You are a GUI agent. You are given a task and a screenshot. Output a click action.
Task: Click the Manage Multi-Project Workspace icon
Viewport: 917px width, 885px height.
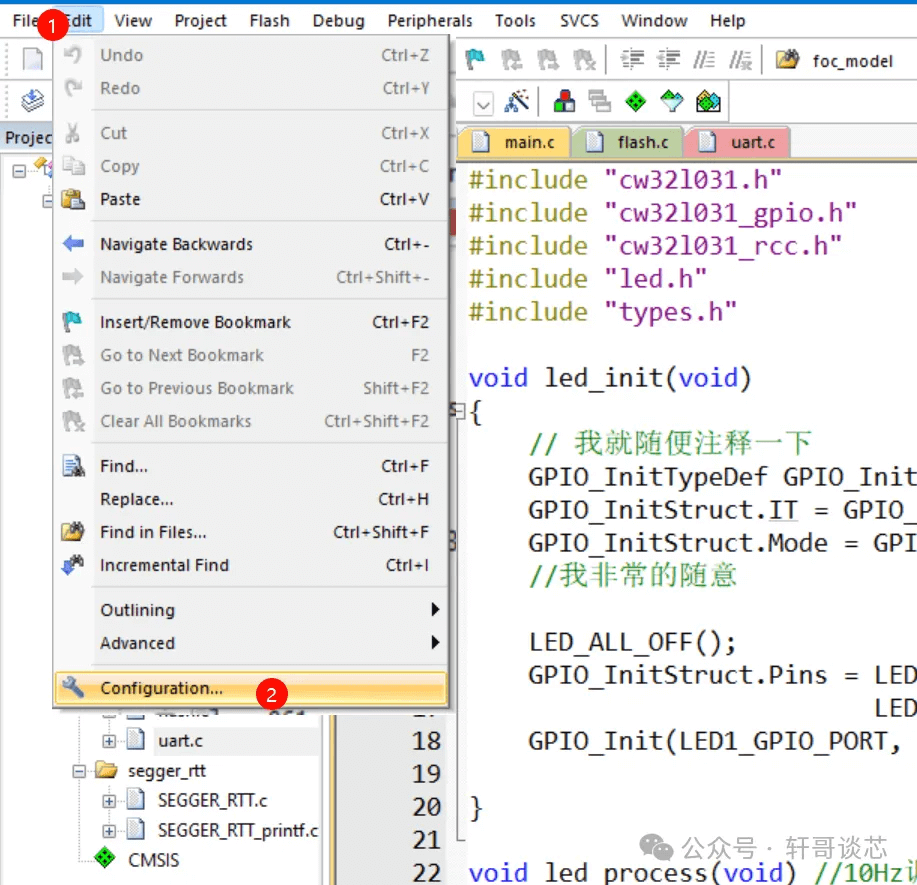[x=600, y=102]
